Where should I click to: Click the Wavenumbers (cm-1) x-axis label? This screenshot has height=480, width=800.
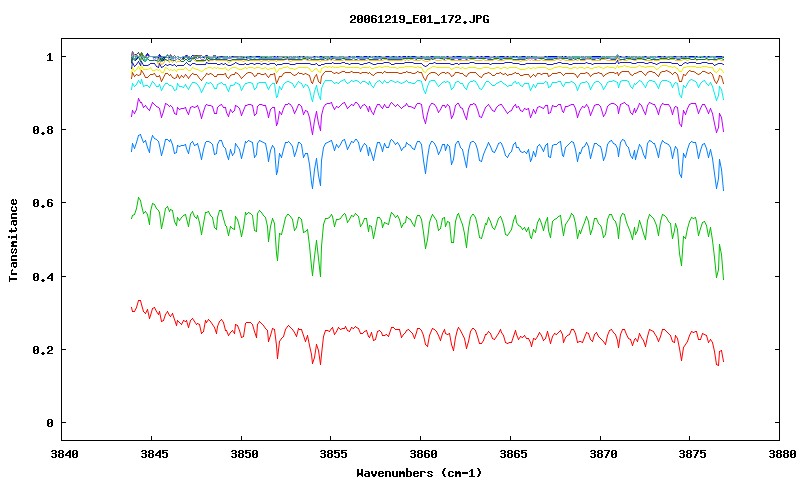(419, 473)
